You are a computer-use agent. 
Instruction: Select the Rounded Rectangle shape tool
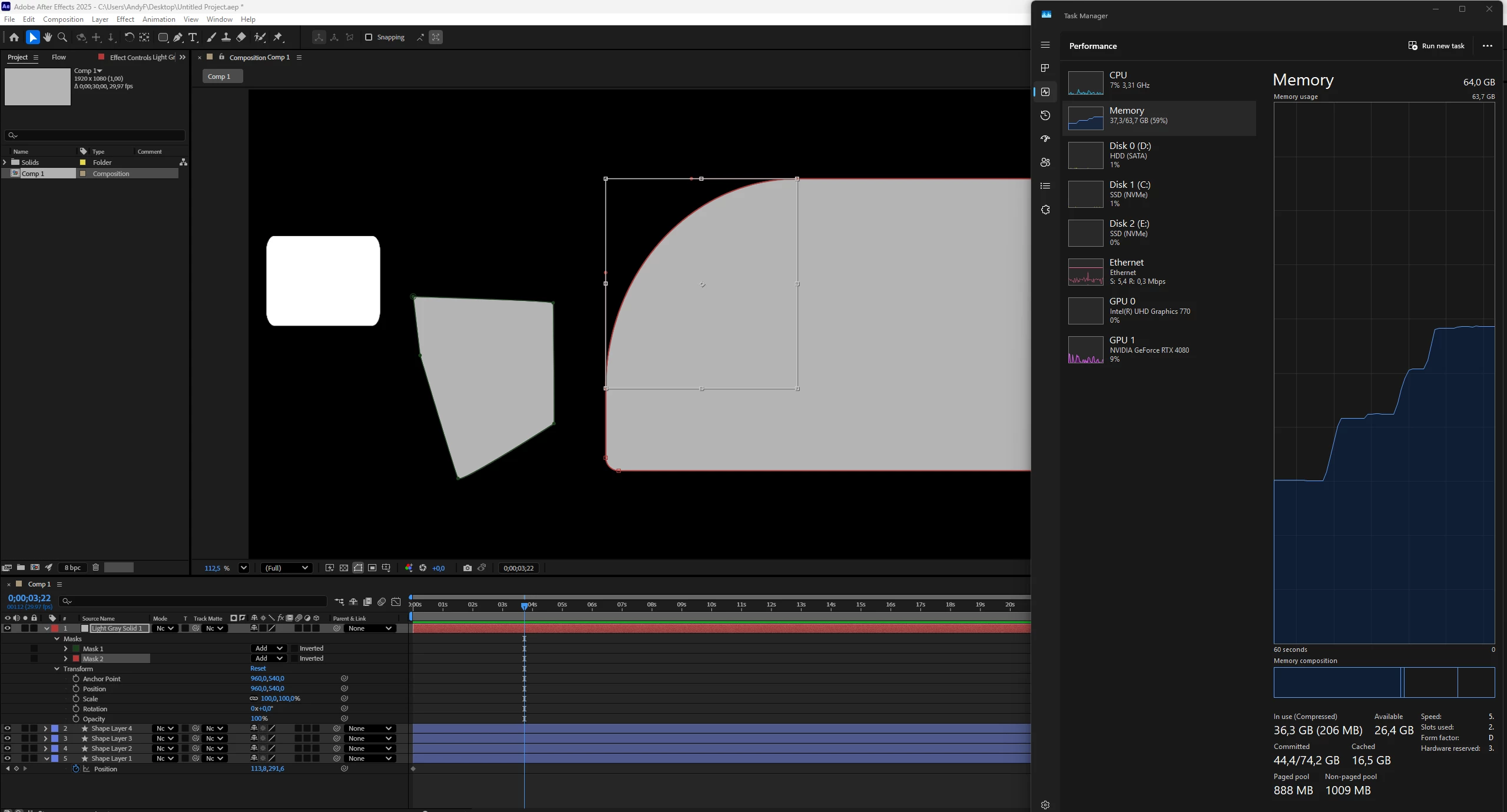coord(163,37)
